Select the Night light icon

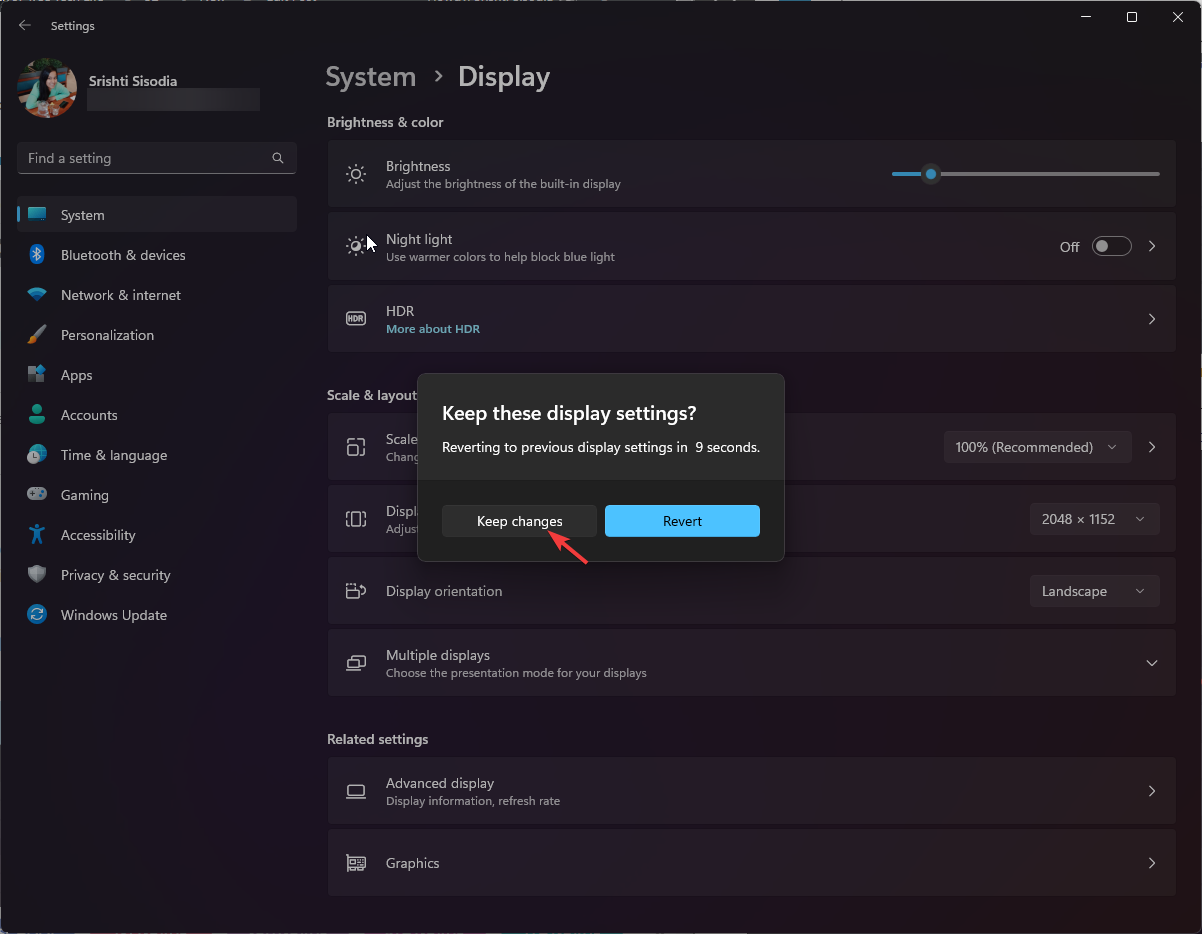355,246
